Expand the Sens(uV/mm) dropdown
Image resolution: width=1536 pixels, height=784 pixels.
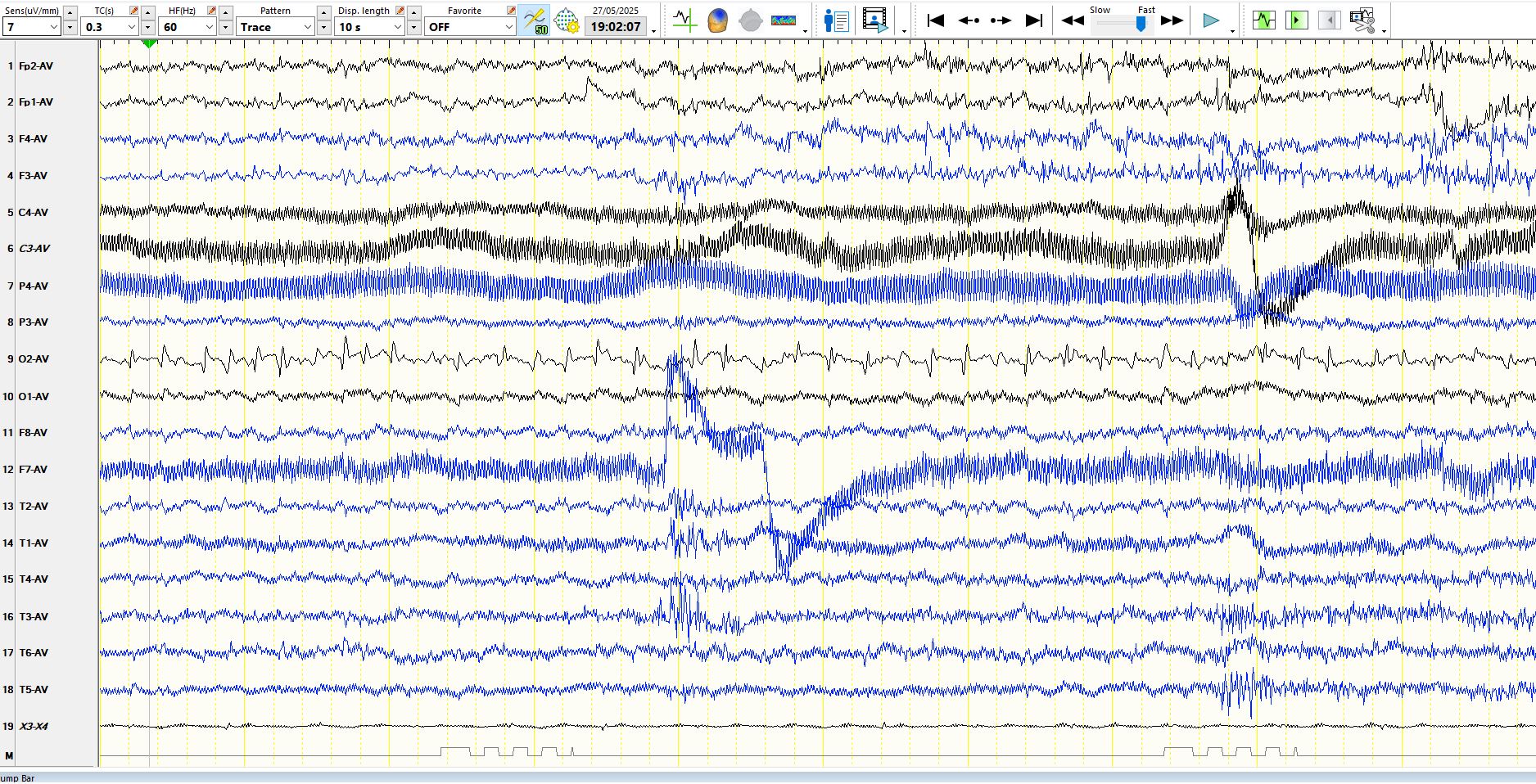coord(54,27)
